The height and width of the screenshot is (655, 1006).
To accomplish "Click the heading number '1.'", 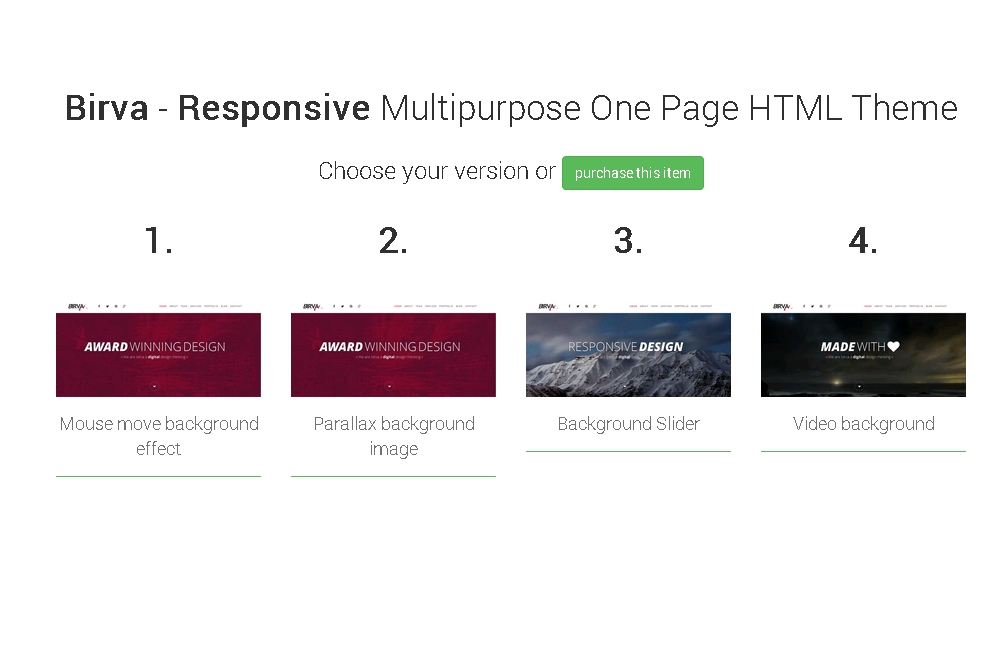I will (x=158, y=241).
